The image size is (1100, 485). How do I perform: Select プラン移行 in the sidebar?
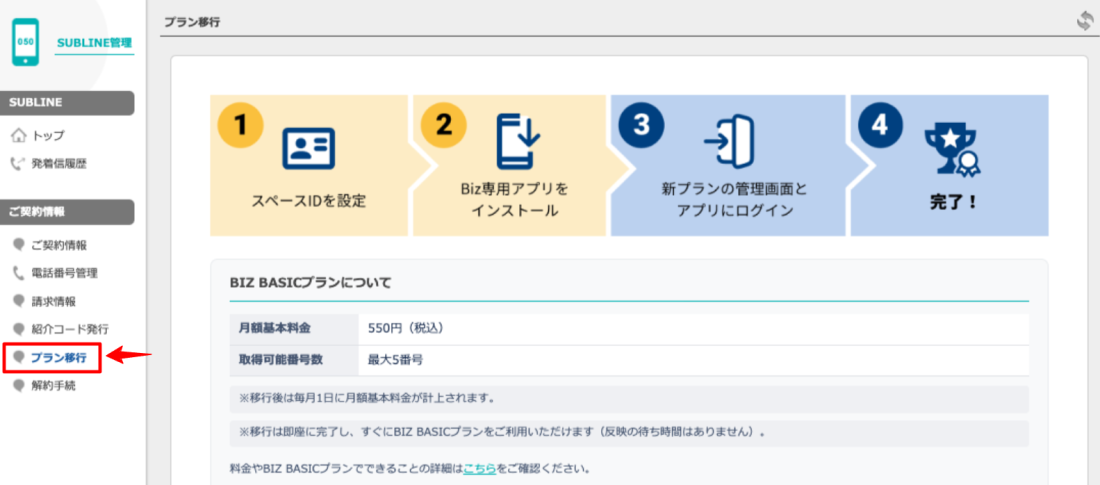pyautogui.click(x=58, y=357)
